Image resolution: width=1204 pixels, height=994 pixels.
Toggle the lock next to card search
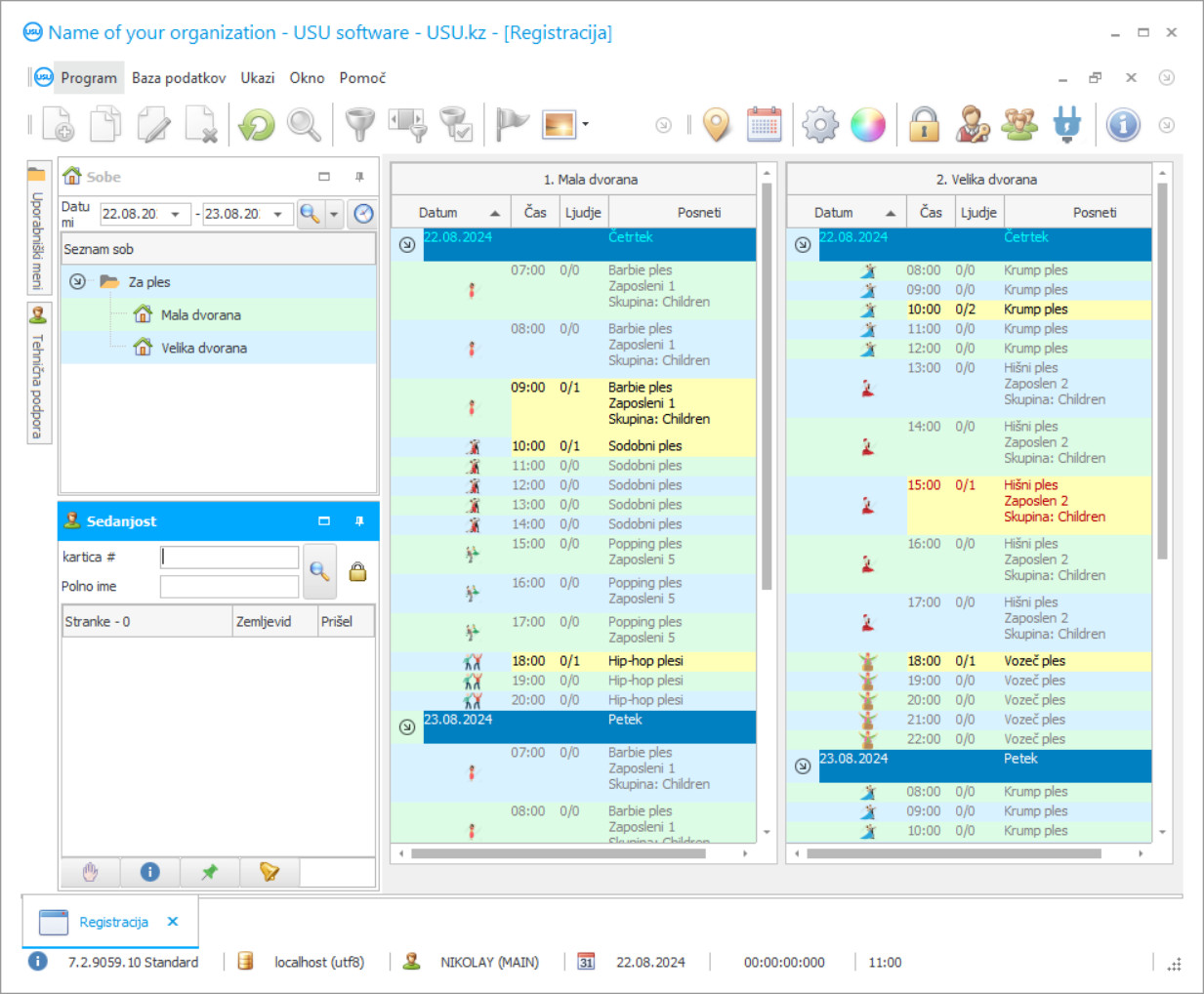point(357,572)
